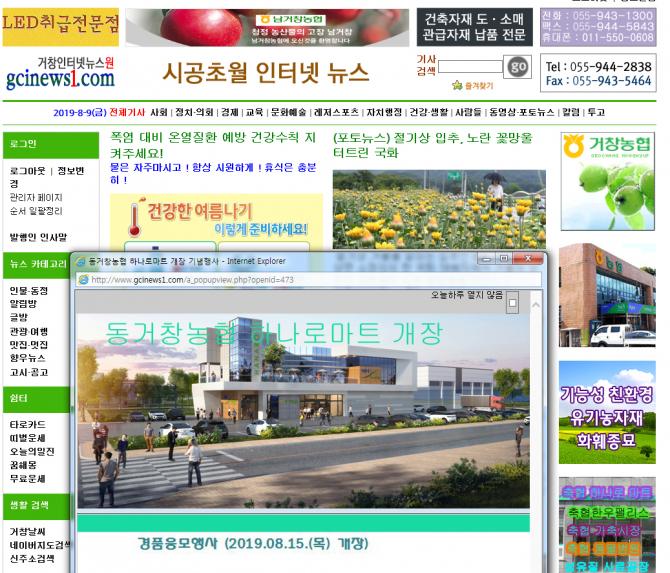Select 사회 in the navigation menu
This screenshot has width=670, height=573.
tap(159, 112)
